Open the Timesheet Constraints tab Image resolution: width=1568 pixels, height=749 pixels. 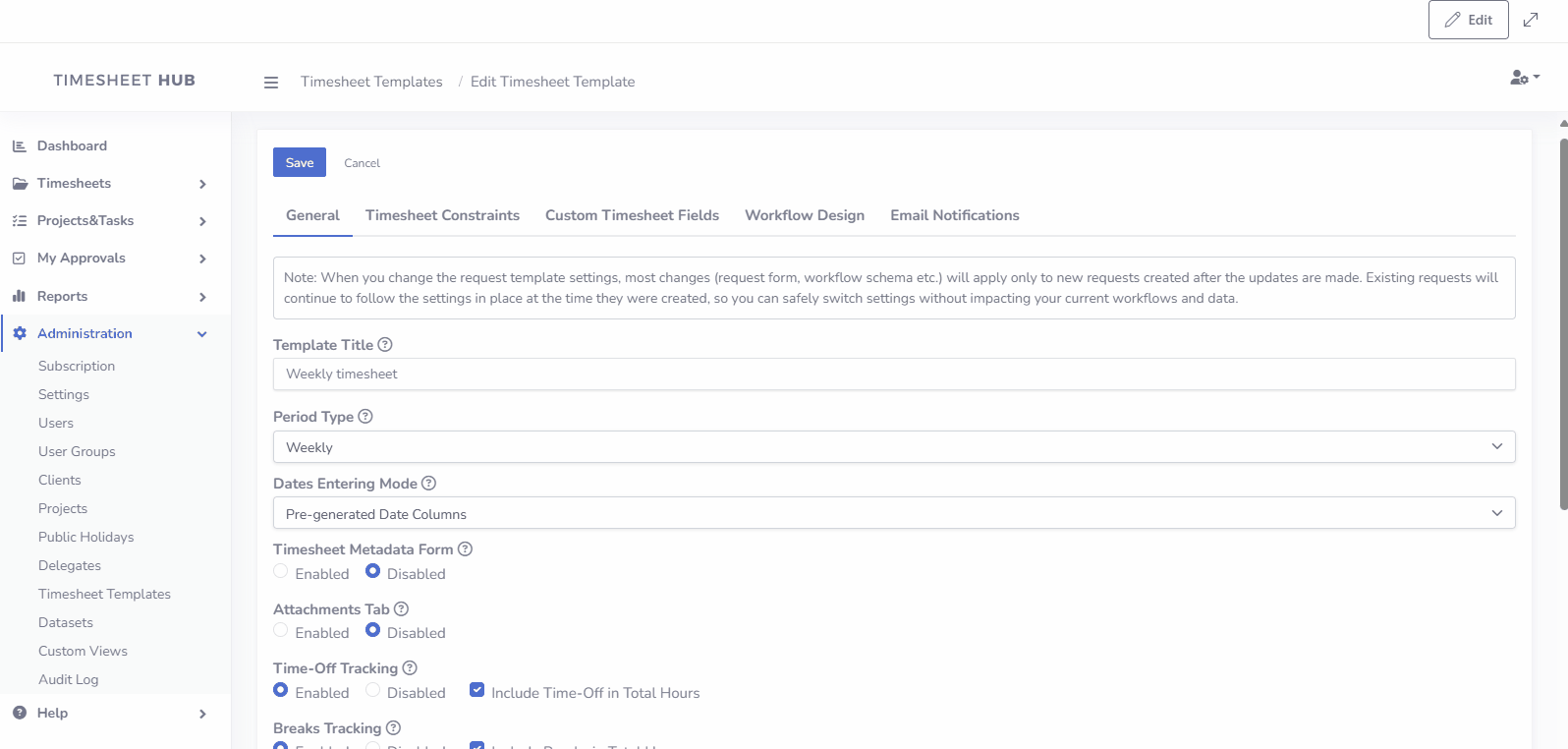(442, 215)
